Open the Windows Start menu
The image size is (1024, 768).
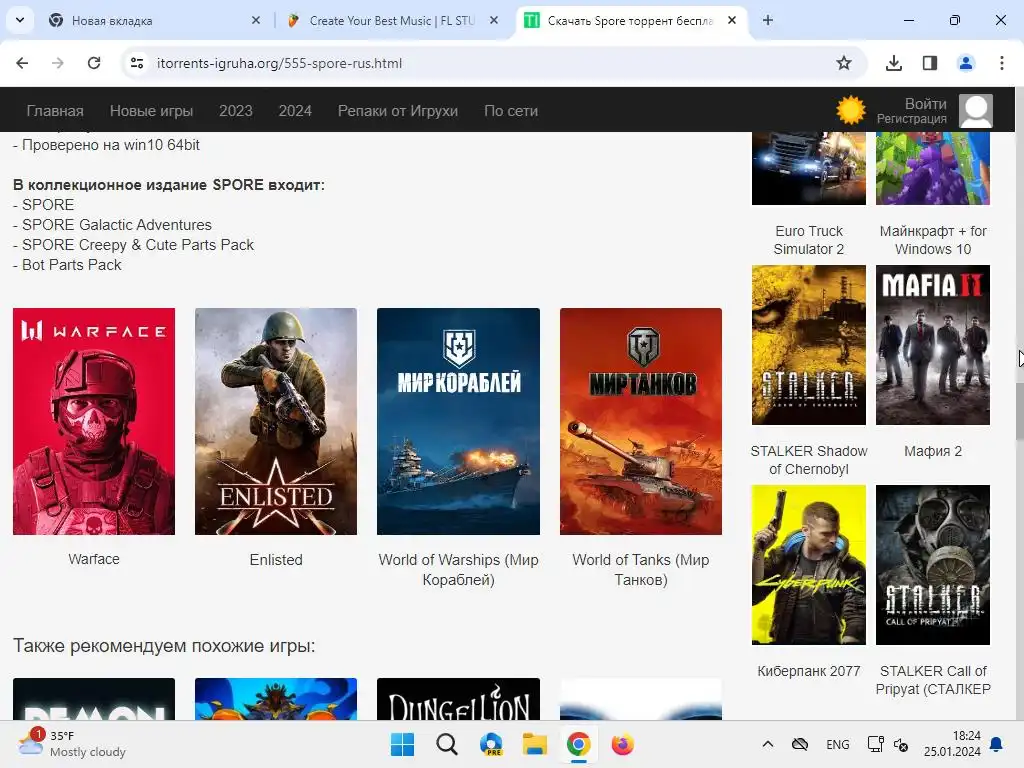[402, 744]
